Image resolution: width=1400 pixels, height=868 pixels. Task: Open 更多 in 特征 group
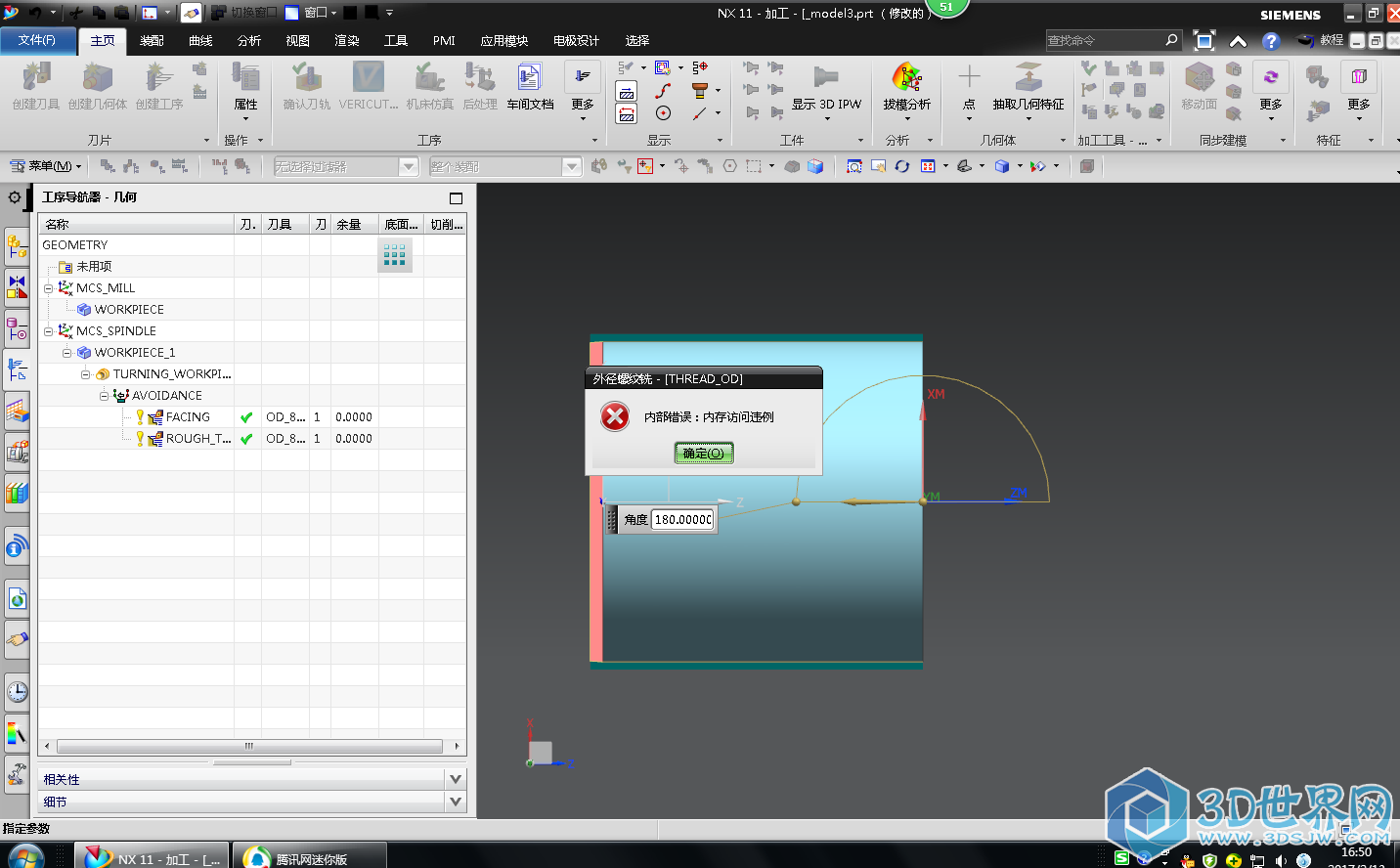(1359, 91)
